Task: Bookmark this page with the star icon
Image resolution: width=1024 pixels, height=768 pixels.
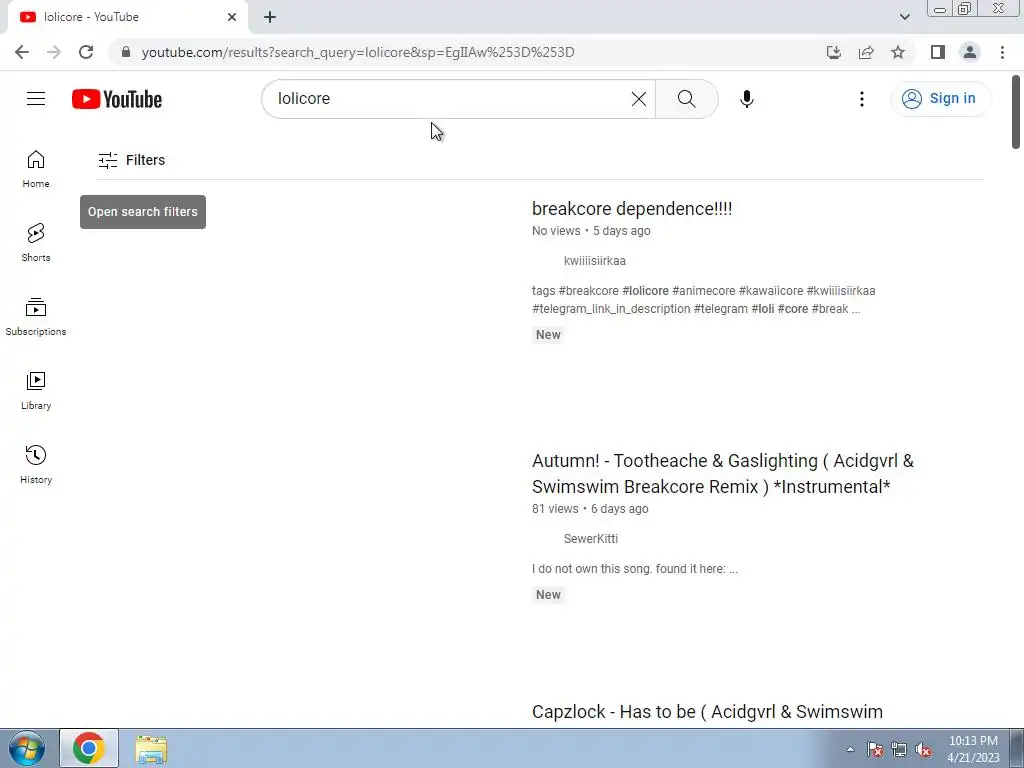Action: coord(898,52)
